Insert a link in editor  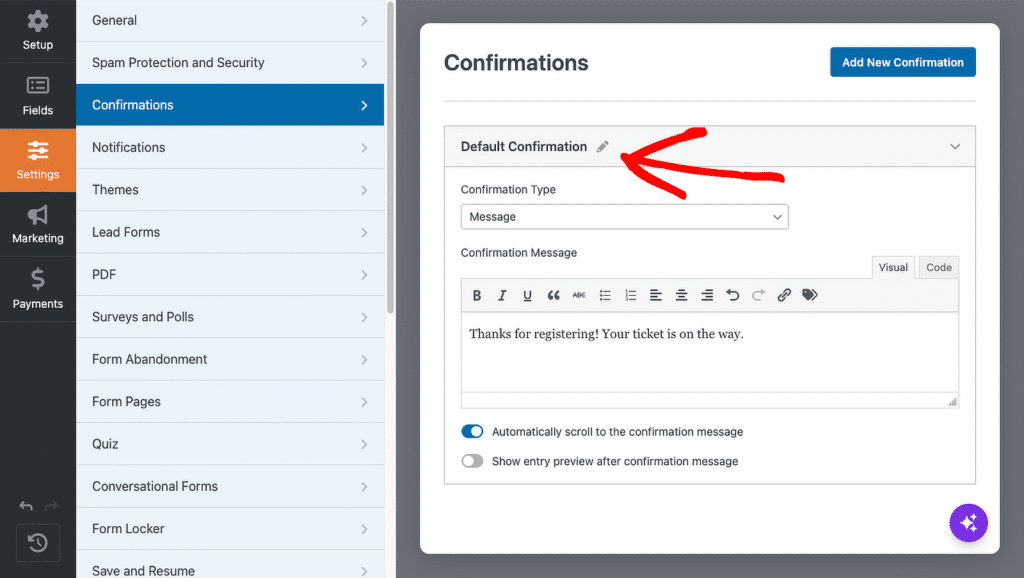pos(784,295)
